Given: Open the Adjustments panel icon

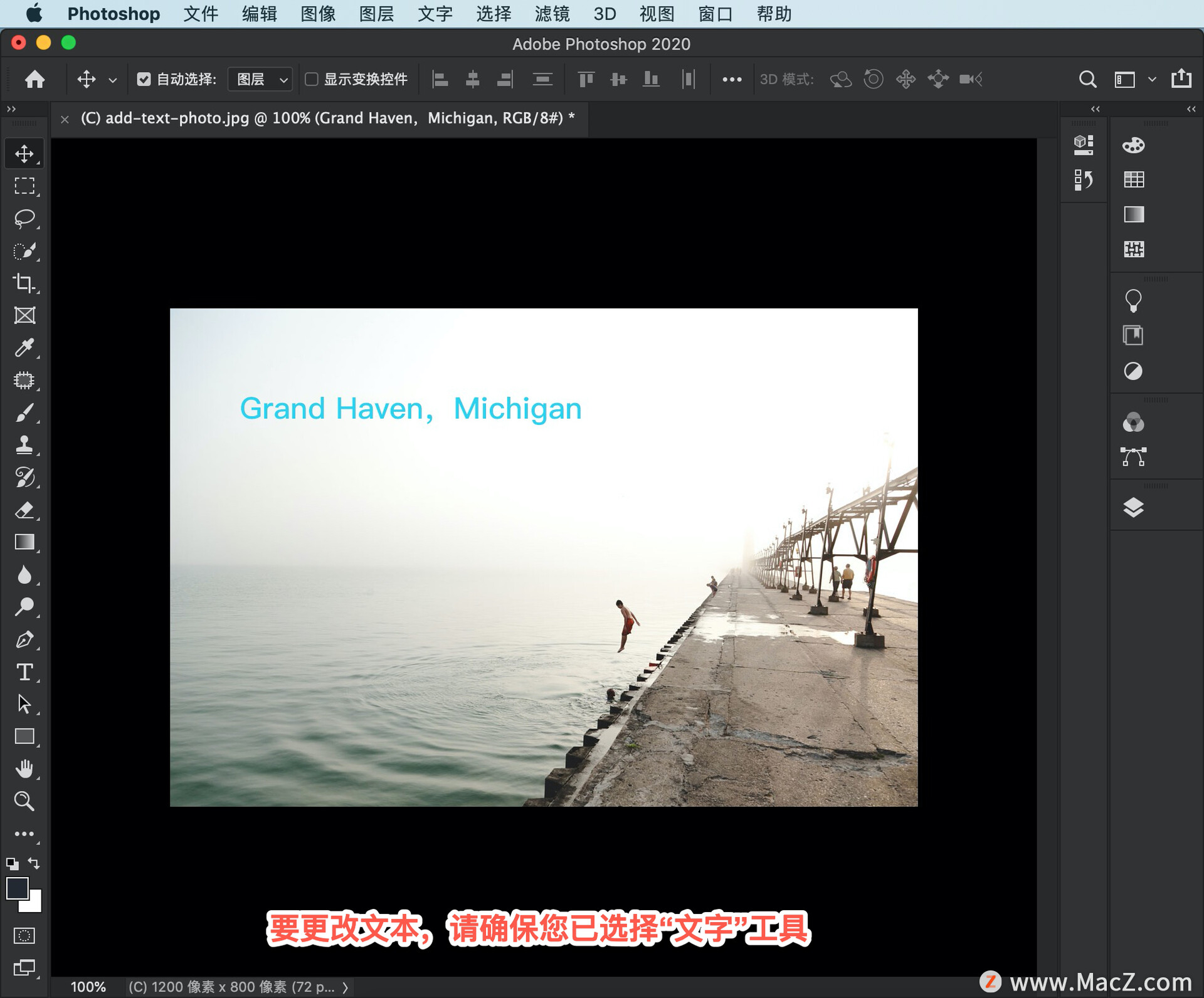Looking at the screenshot, I should coord(1133,371).
